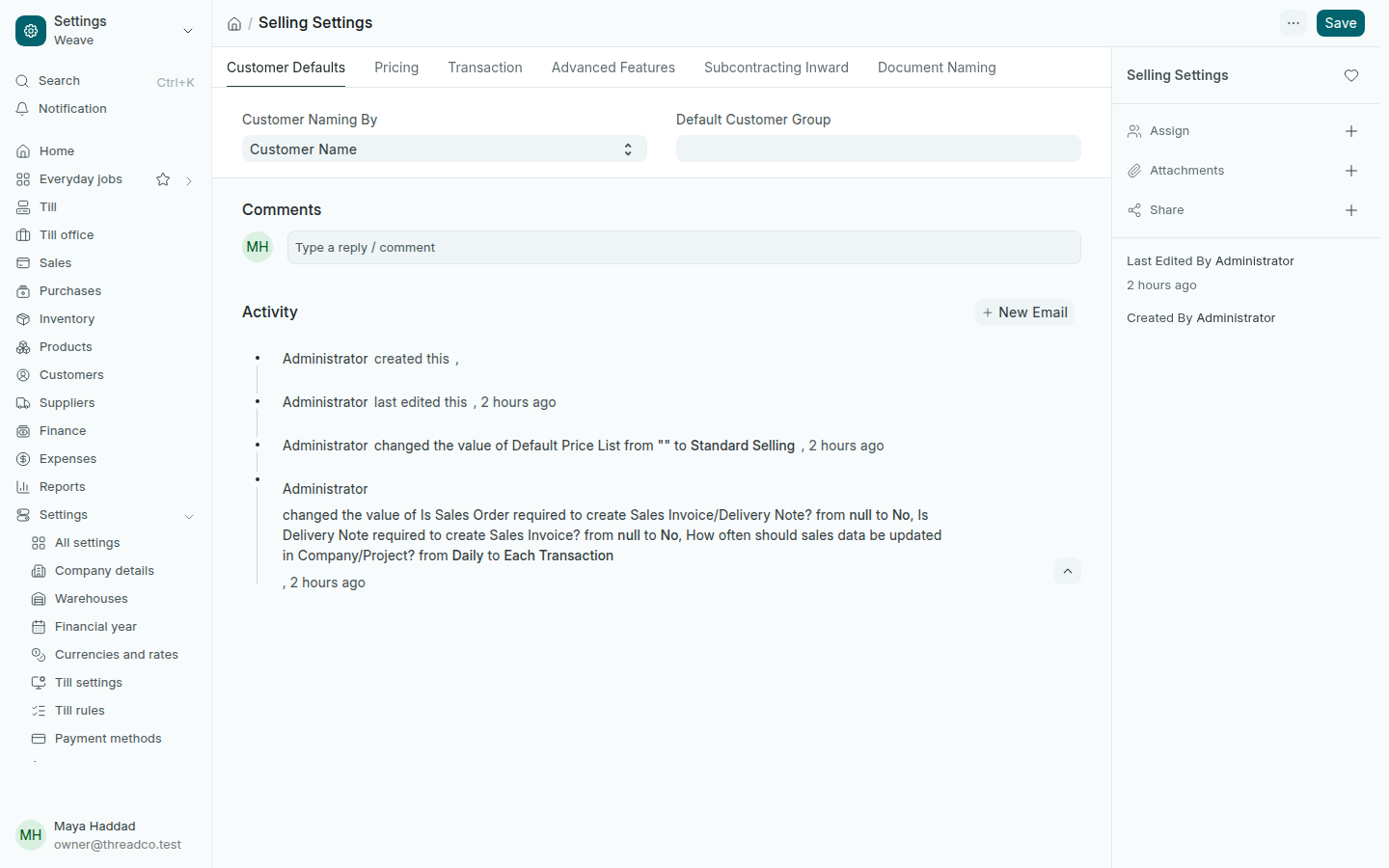The width and height of the screenshot is (1389, 868).
Task: Open Payment methods settings
Action: point(113,739)
